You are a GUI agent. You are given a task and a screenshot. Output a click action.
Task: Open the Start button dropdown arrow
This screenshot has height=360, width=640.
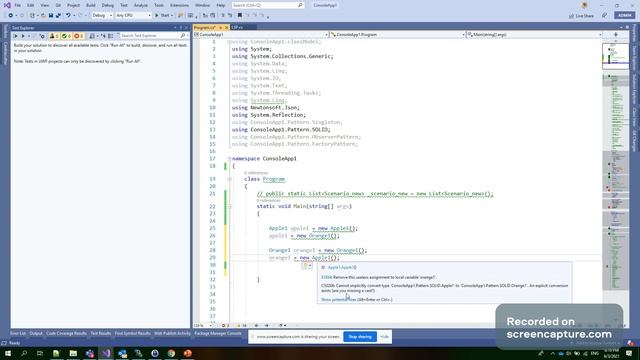[x=172, y=16]
